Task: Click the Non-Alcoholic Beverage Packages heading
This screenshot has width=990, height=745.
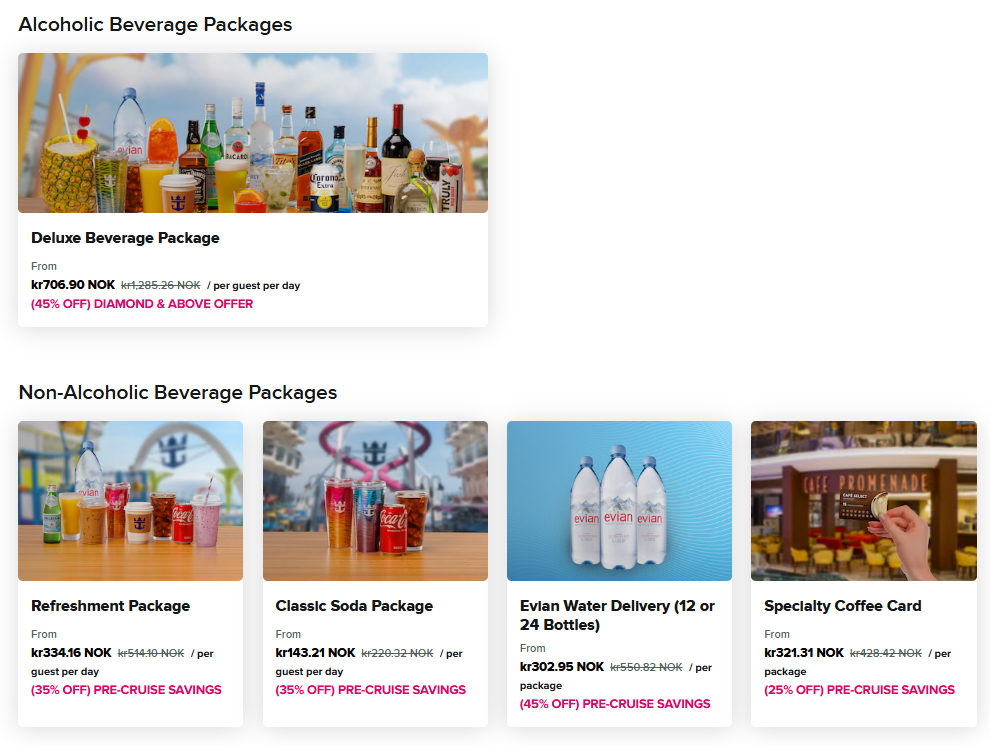Action: click(177, 392)
